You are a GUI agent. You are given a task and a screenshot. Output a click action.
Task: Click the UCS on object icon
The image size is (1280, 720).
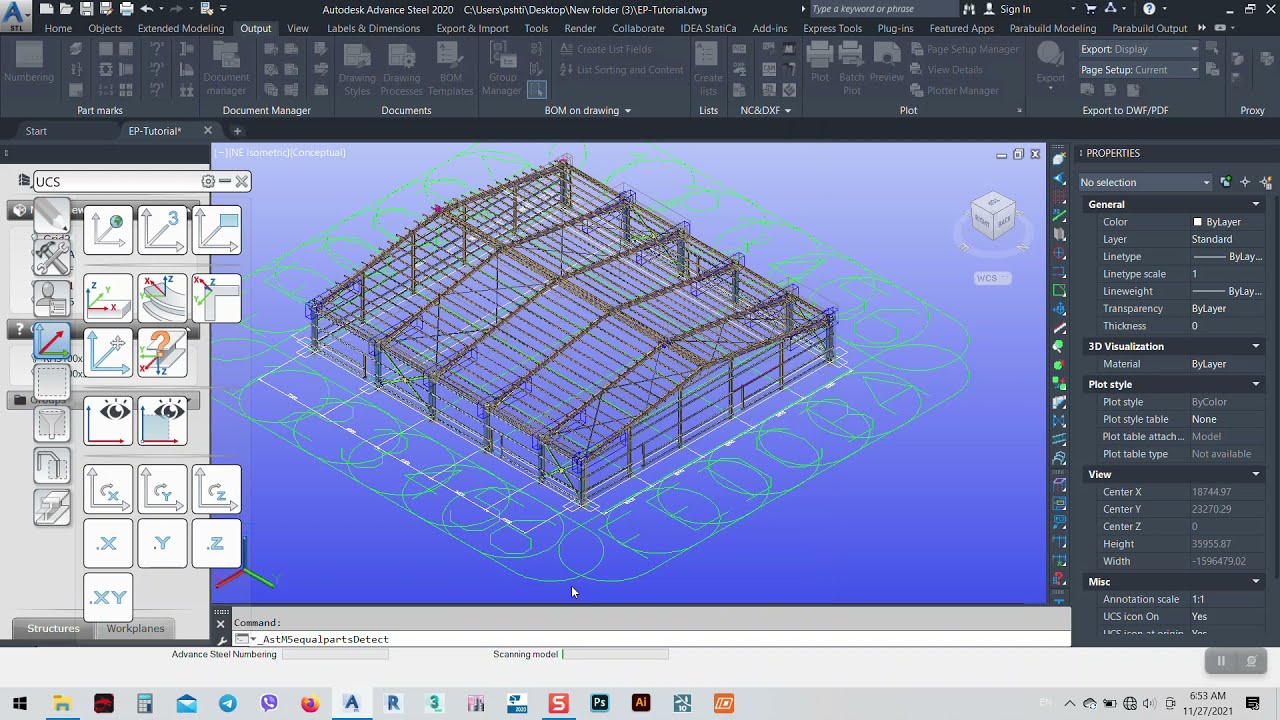(x=108, y=298)
